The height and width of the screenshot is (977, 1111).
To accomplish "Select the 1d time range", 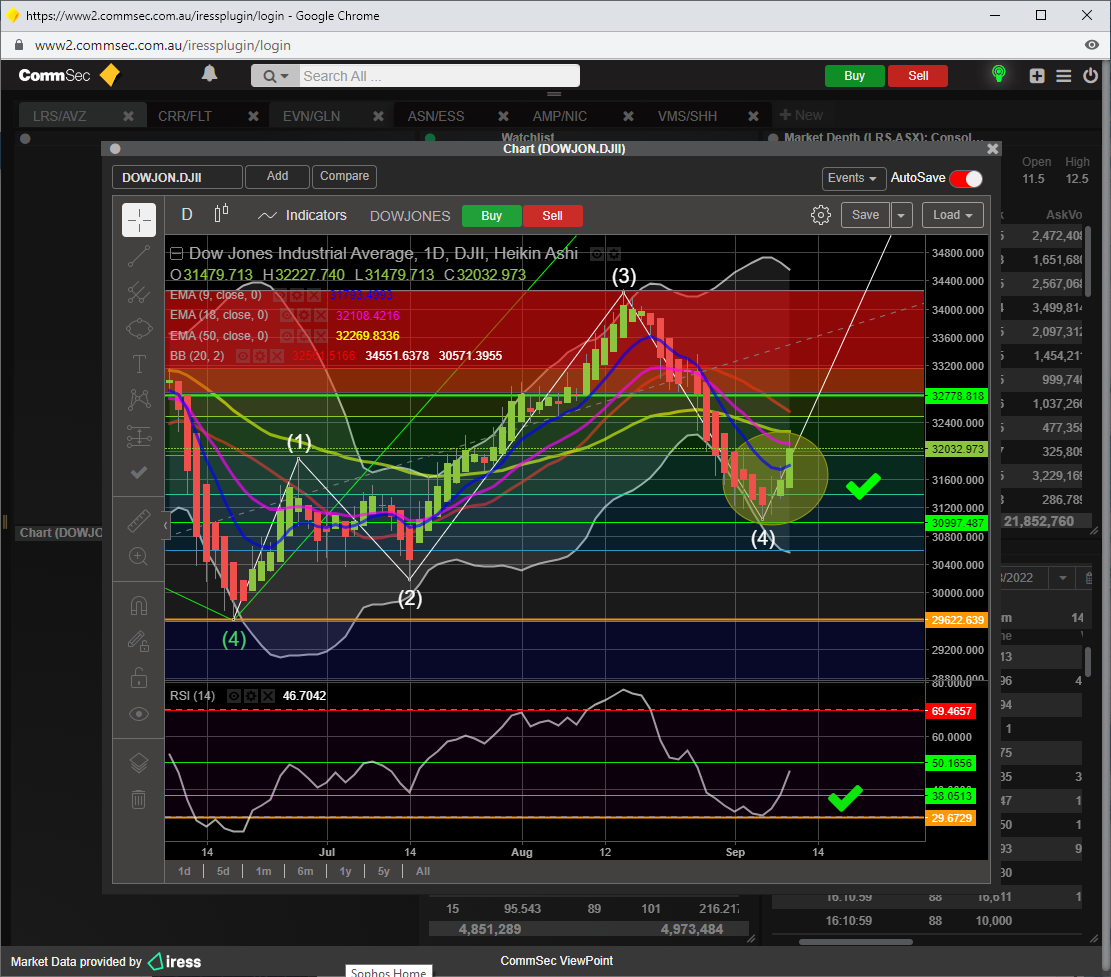I will click(x=184, y=871).
